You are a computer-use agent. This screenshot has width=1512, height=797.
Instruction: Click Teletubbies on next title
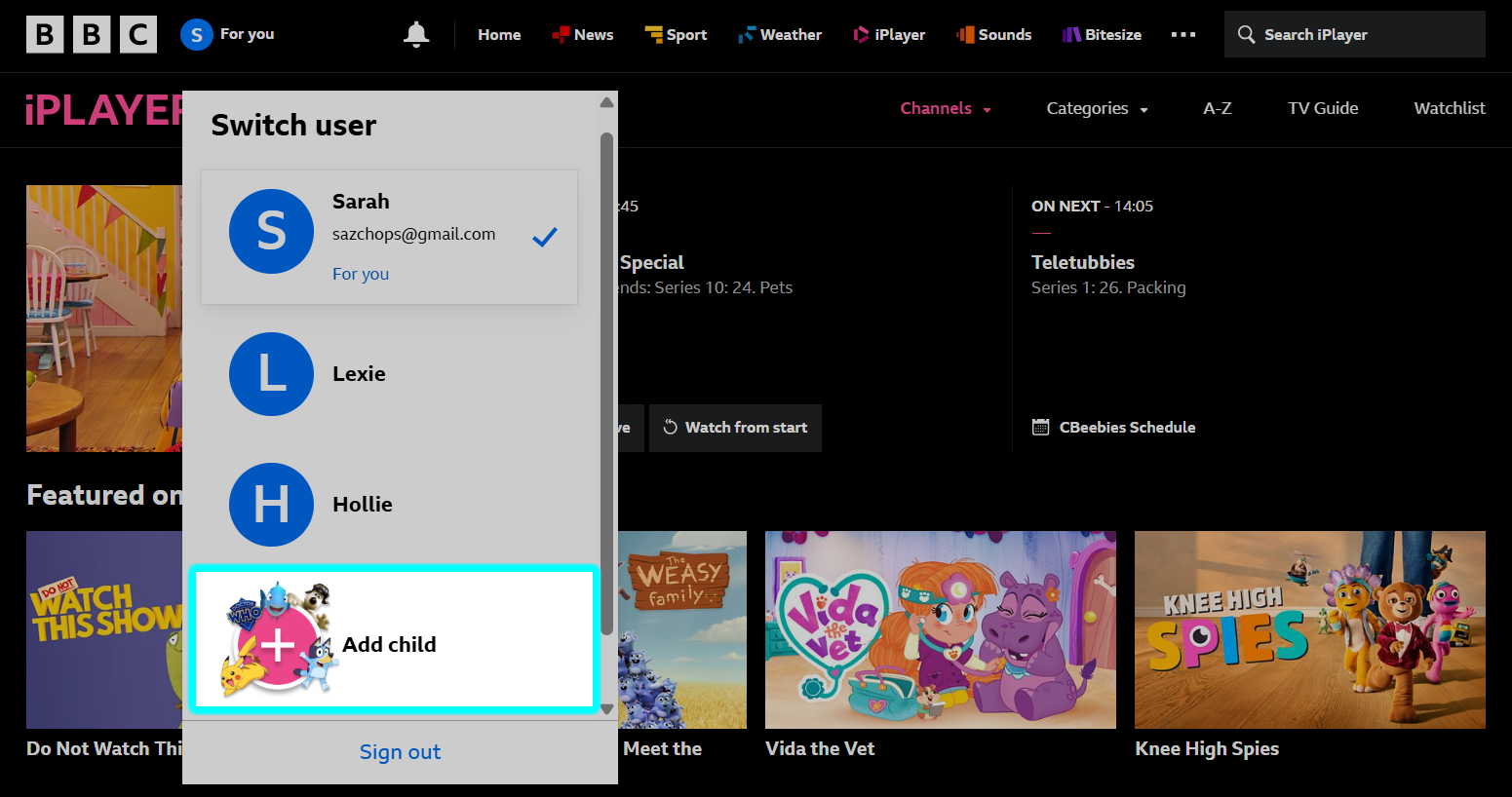point(1083,262)
